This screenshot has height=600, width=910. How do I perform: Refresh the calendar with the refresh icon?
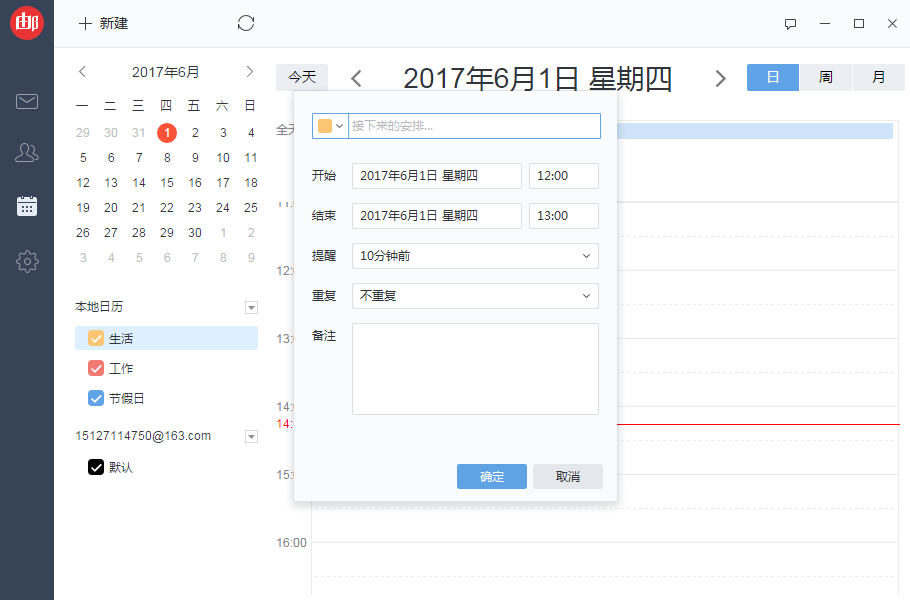(x=246, y=22)
